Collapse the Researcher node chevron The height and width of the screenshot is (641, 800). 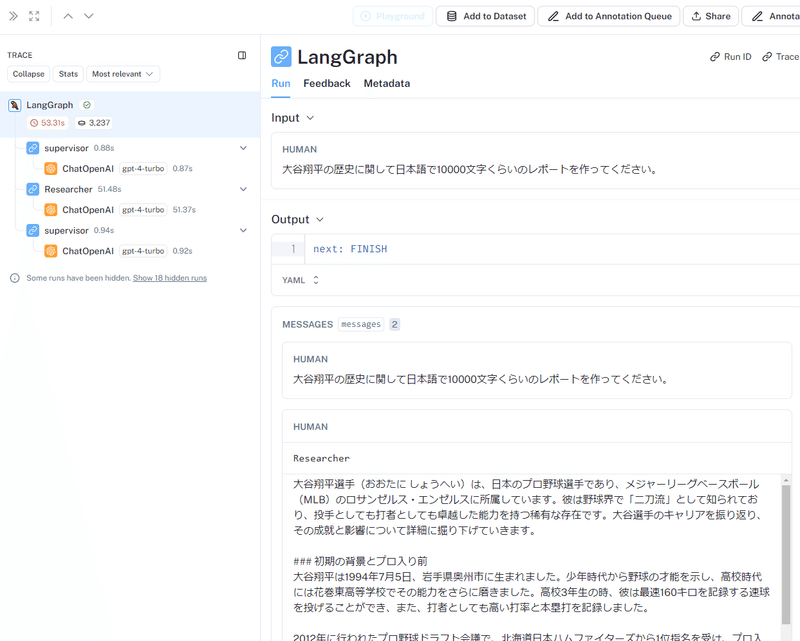pos(243,189)
